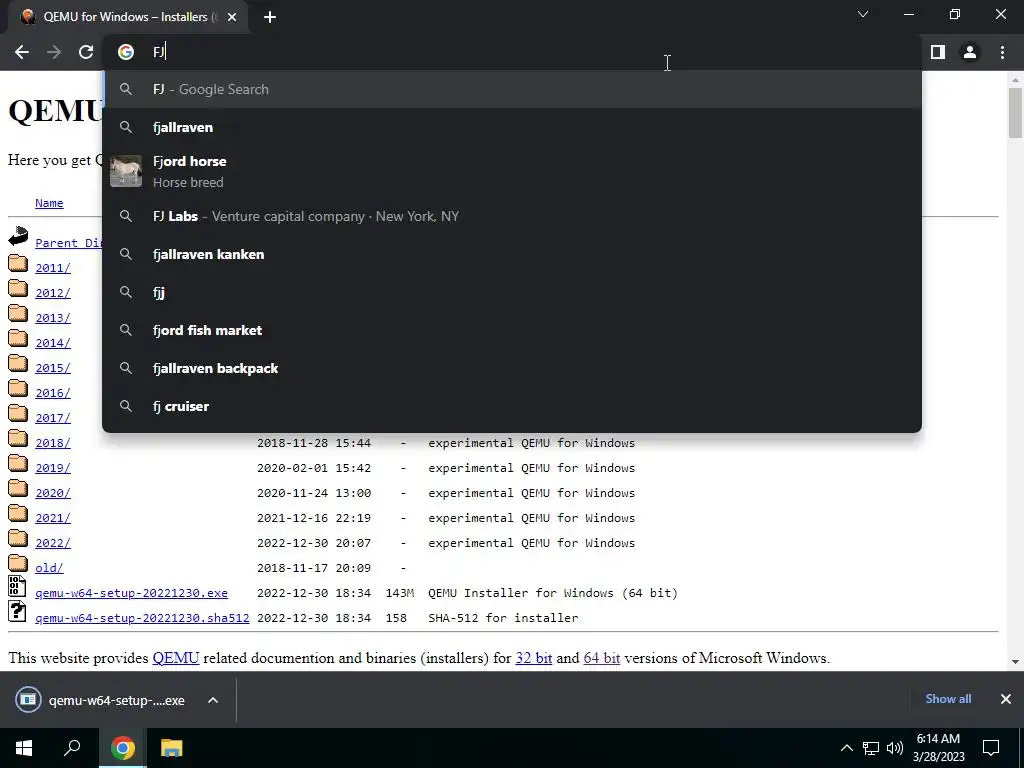1024x768 pixels.
Task: Pick the 'fjj' suggestion
Action: coord(512,292)
